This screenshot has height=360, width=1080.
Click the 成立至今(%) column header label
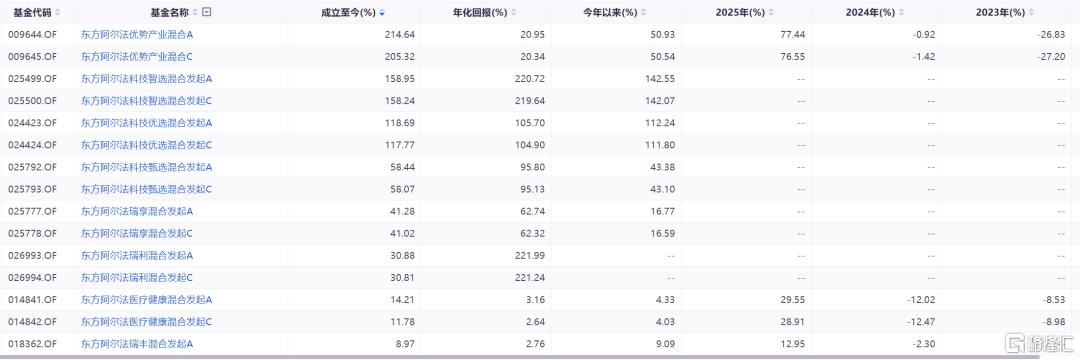pyautogui.click(x=349, y=12)
